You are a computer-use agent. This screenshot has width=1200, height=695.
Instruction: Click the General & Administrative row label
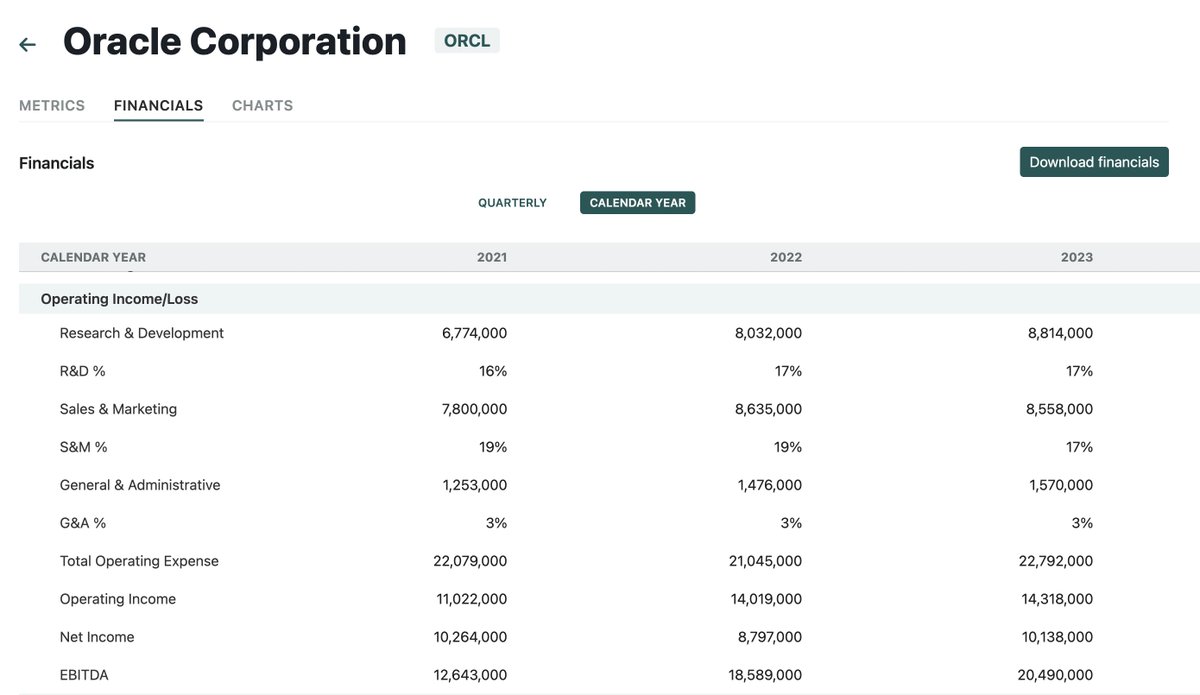(x=140, y=485)
